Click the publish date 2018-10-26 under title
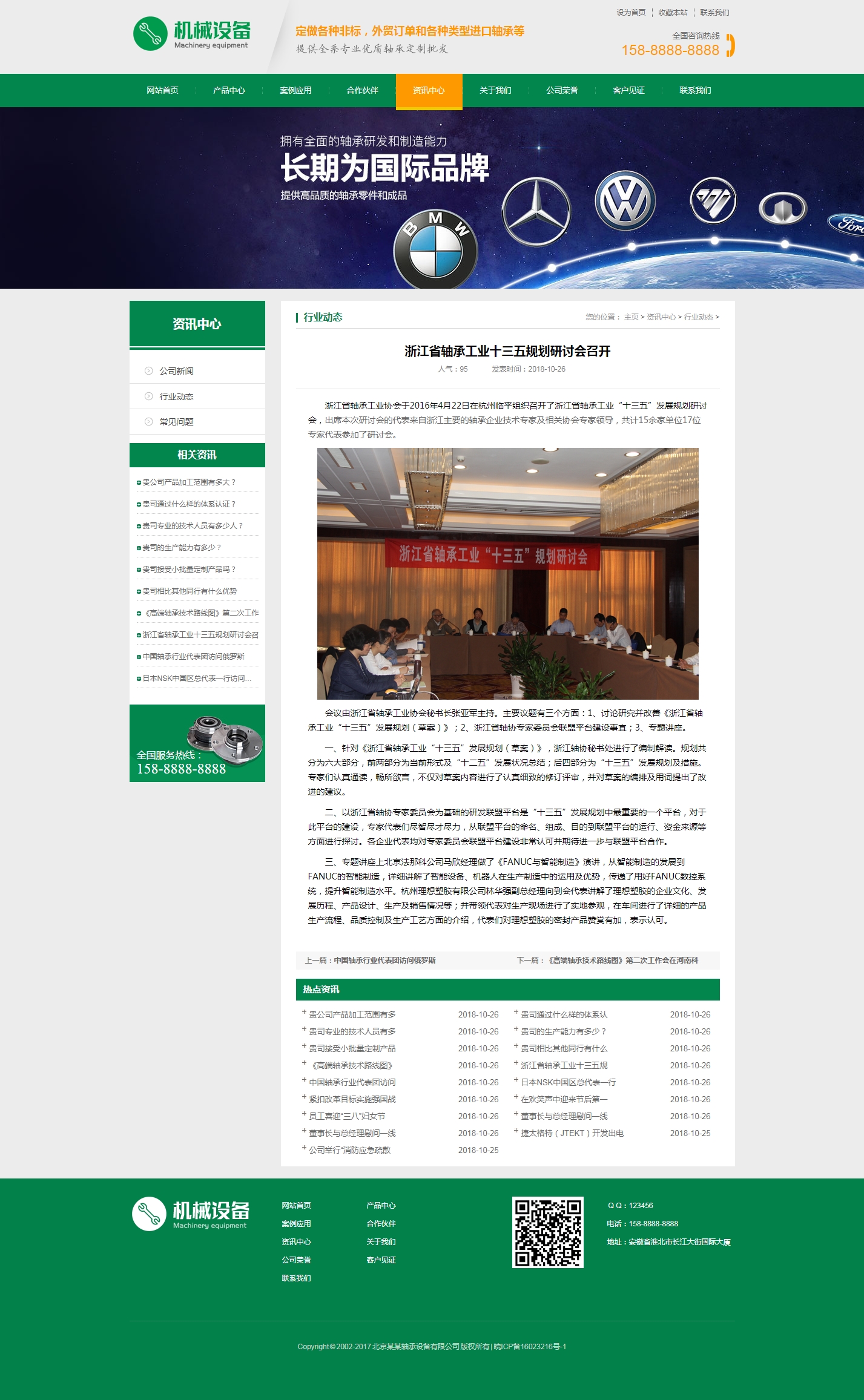The width and height of the screenshot is (864, 1400). coord(547,369)
